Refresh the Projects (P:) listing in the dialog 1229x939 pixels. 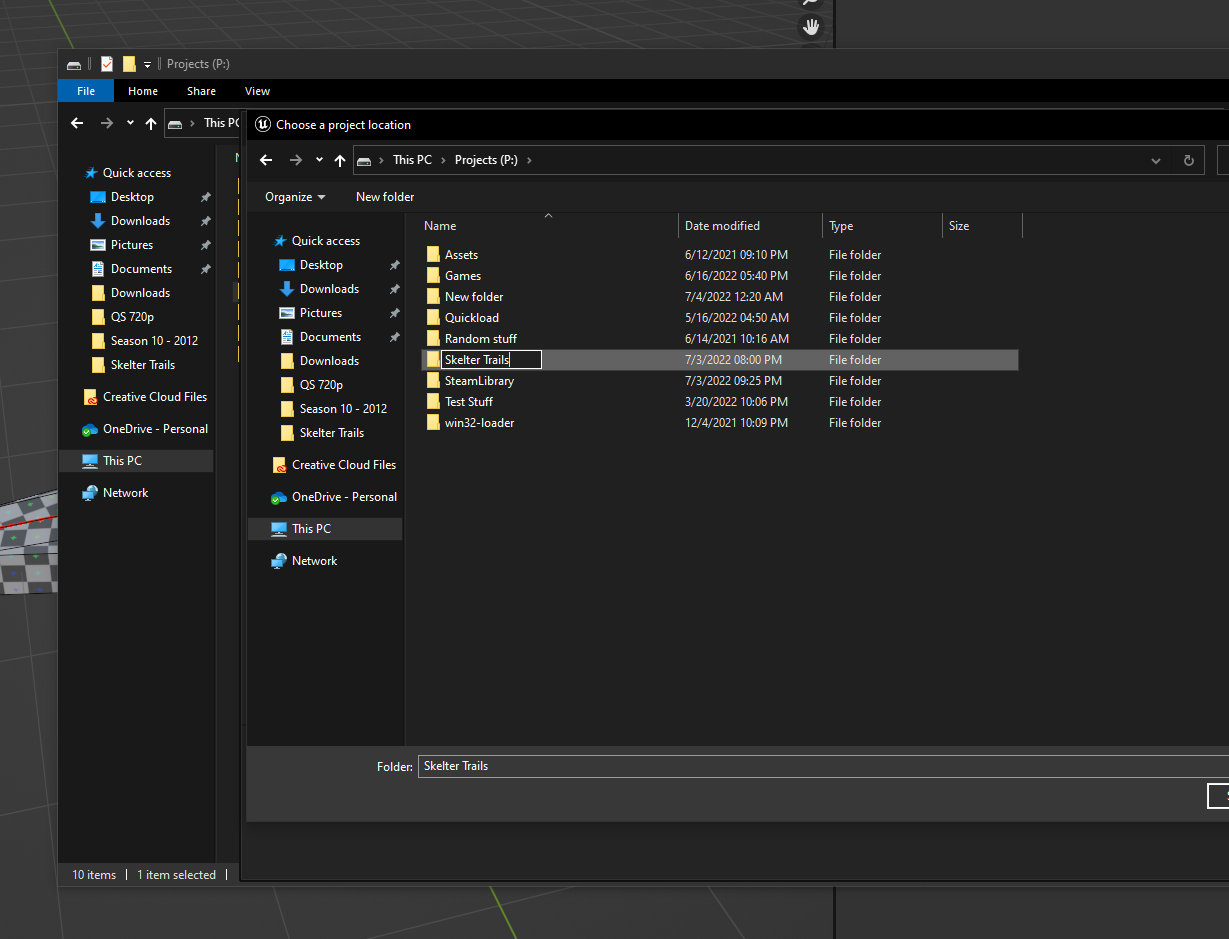1188,160
